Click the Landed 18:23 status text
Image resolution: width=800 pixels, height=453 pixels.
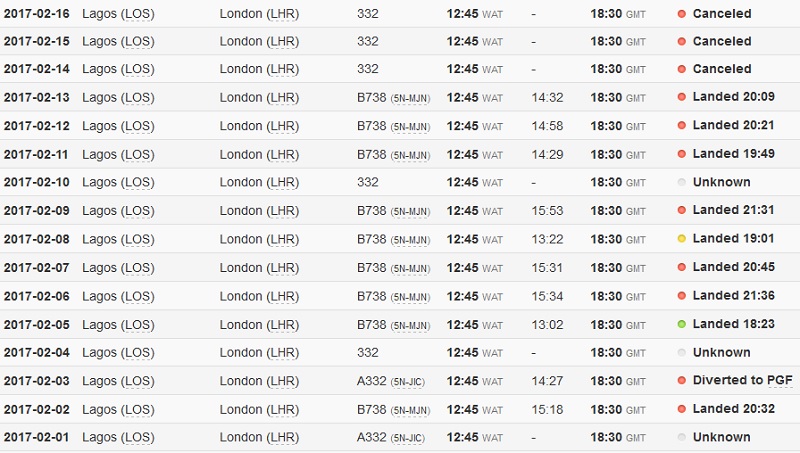click(x=733, y=324)
